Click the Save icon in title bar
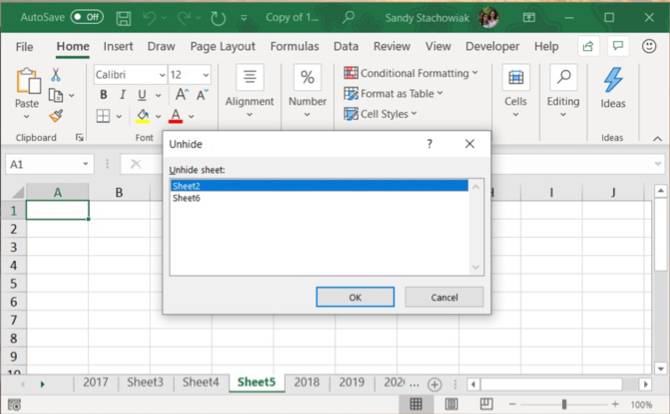 123,18
